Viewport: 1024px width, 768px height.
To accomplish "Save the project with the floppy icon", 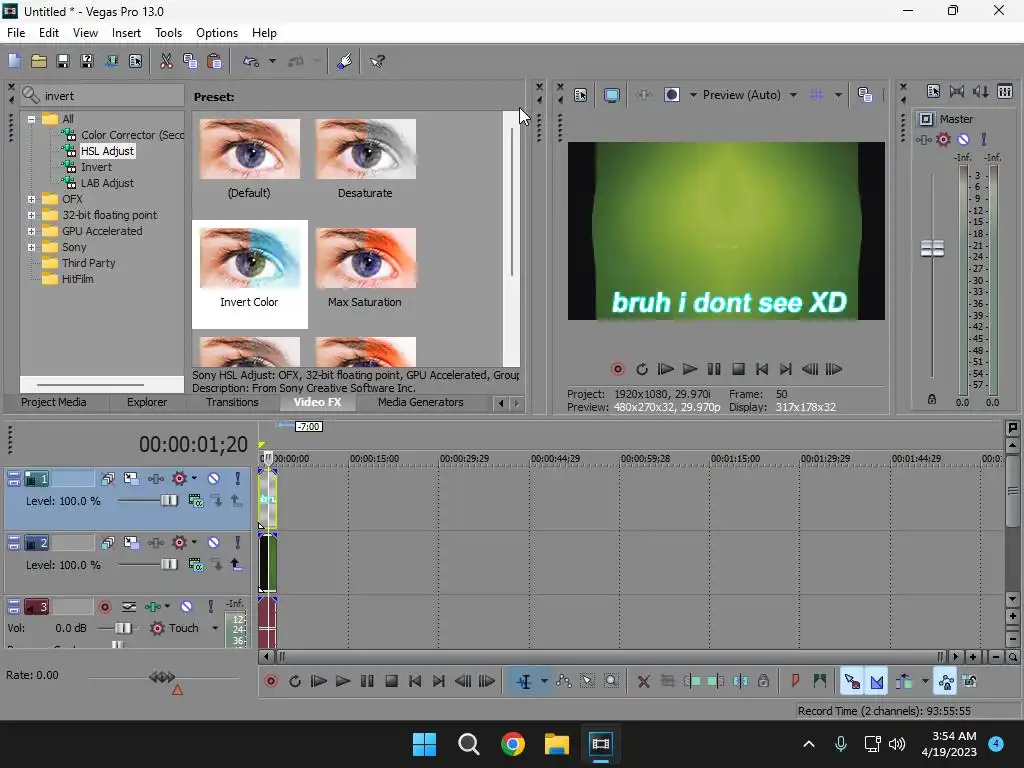I will (x=63, y=61).
